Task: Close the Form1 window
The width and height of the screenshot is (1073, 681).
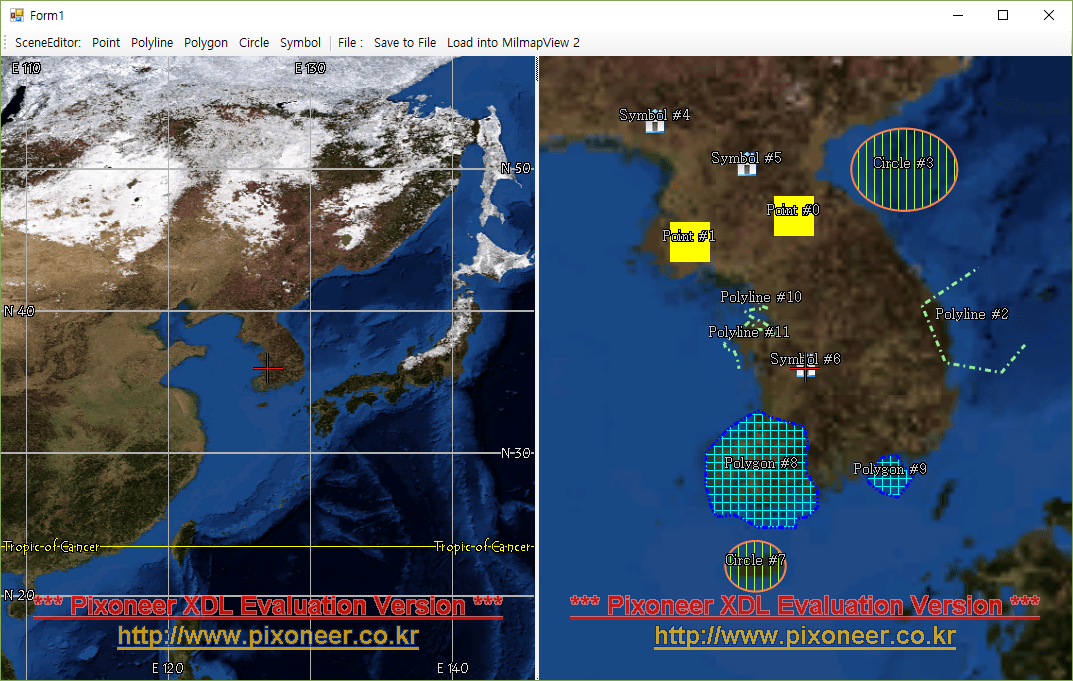Action: [1048, 15]
